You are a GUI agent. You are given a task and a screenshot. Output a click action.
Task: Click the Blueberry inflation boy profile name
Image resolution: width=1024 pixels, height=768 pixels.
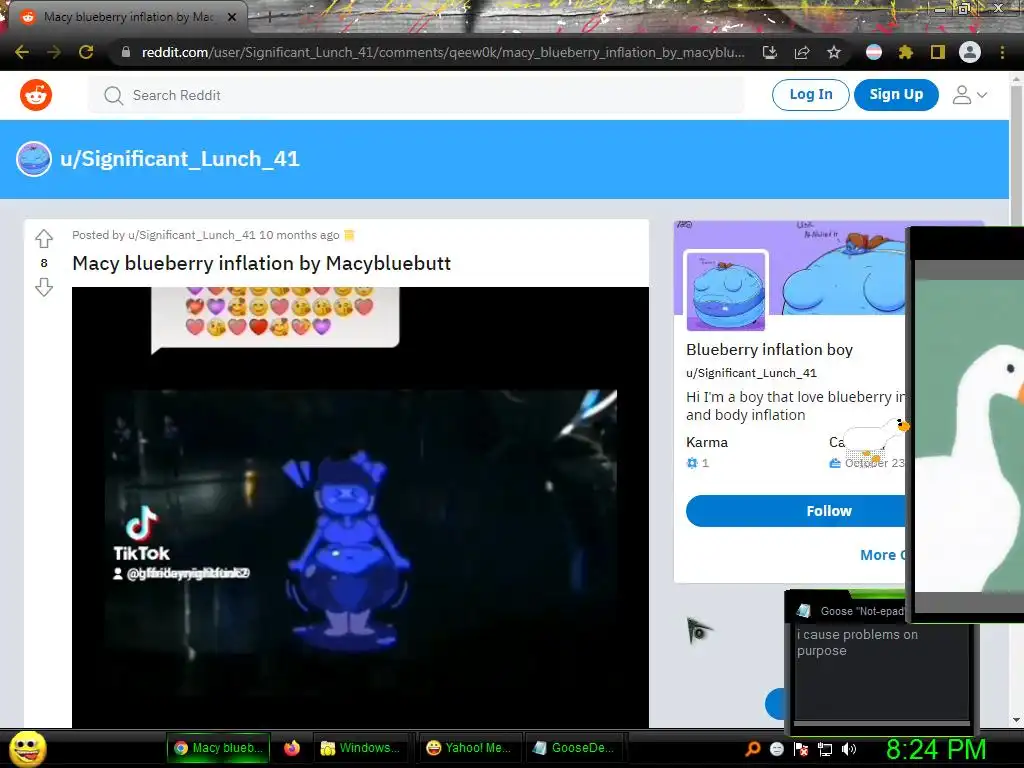click(x=769, y=349)
